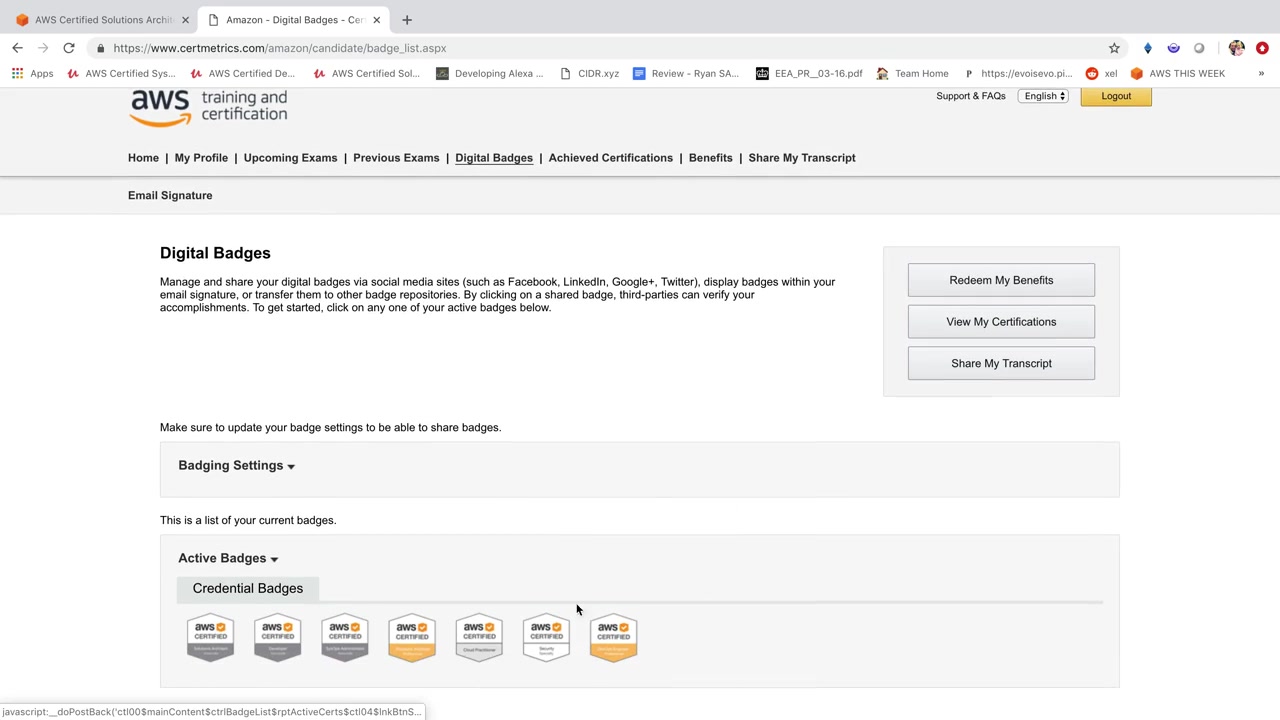1280x720 pixels.
Task: Bookmark this page with the star icon
Action: [1114, 48]
